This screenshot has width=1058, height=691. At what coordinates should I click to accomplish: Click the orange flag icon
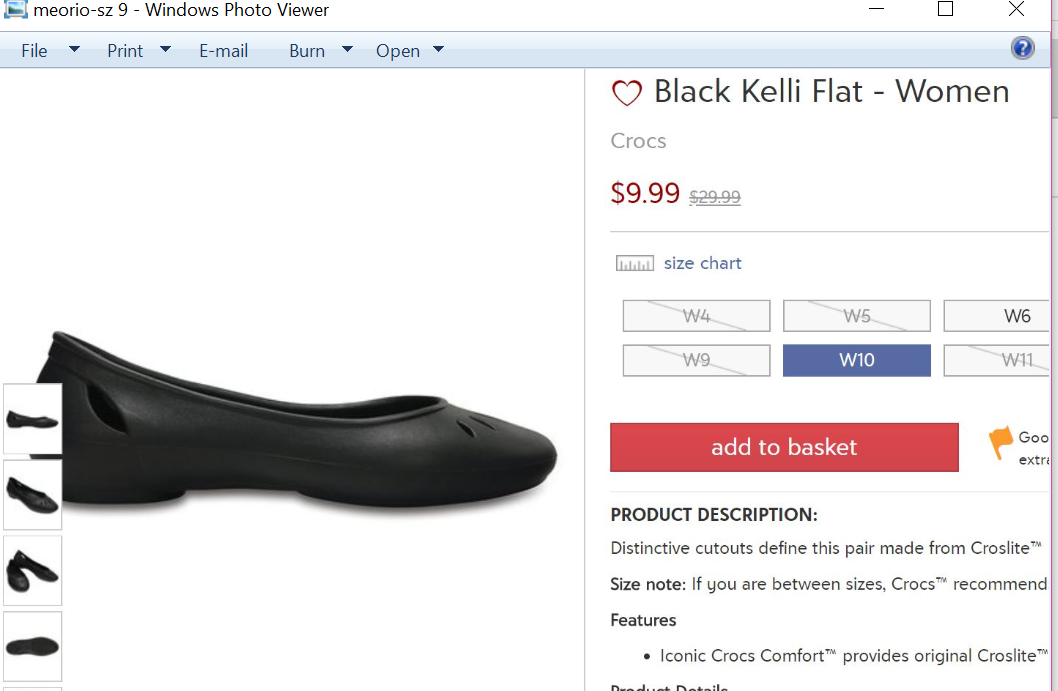pos(1000,442)
